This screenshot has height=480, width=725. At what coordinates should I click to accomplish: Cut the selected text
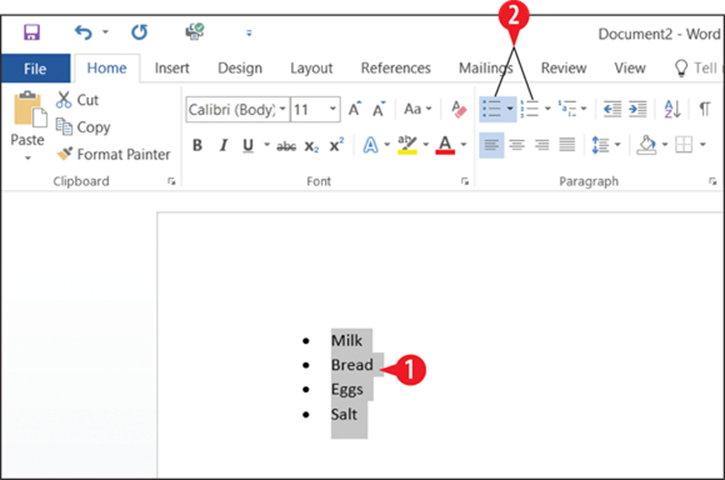coord(77,100)
